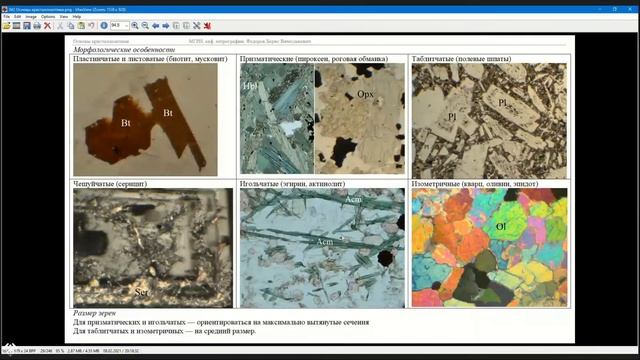640x360 pixels.
Task: Click the 'Призматические' caption text
Action: click(314, 59)
